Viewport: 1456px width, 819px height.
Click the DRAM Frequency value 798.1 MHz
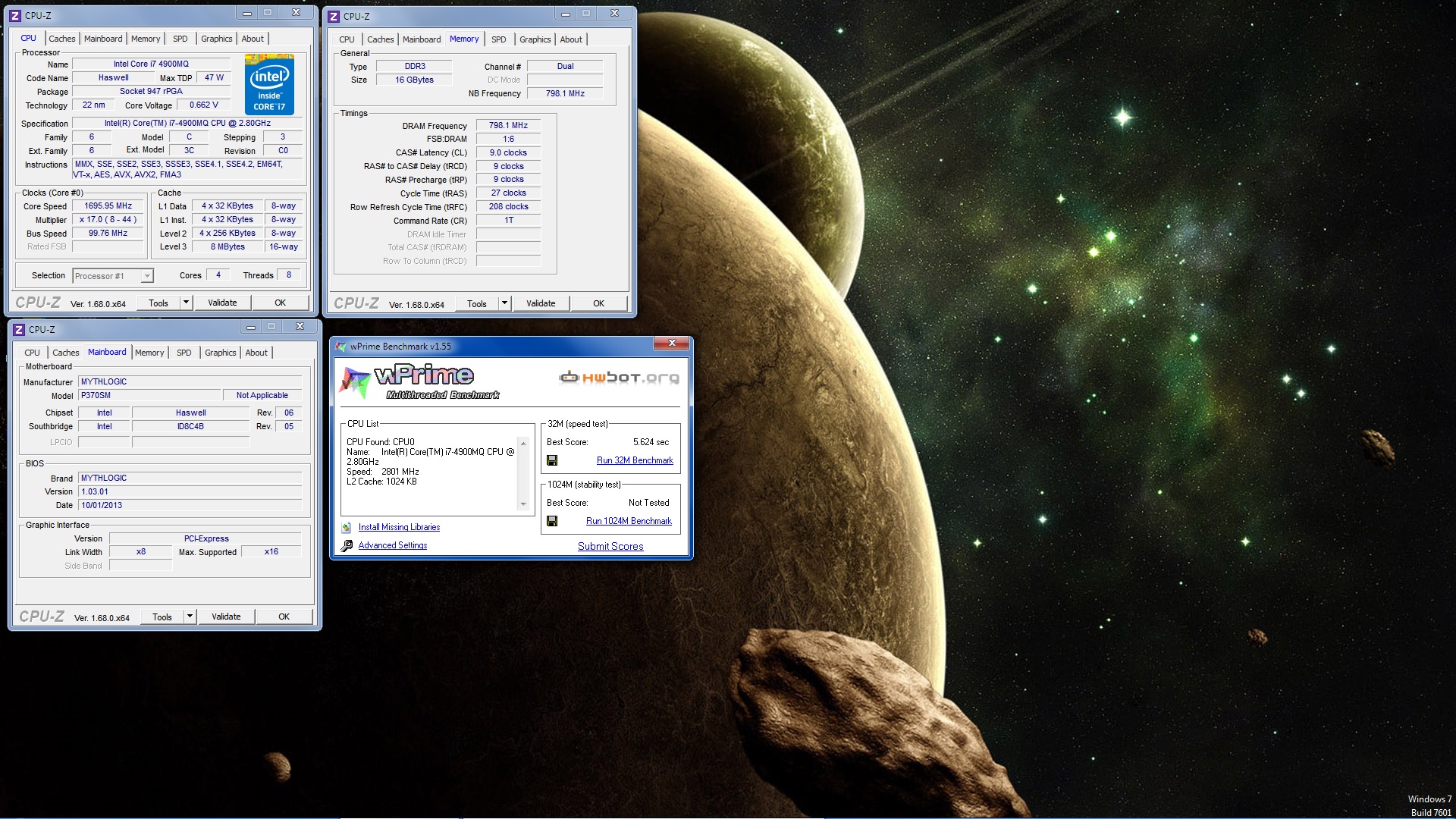(508, 125)
